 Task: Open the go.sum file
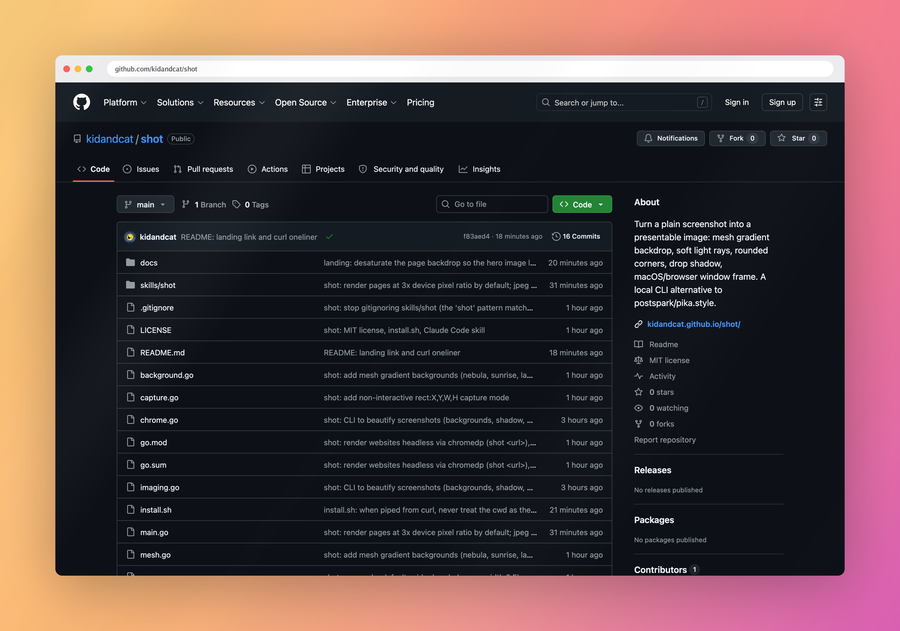153,464
